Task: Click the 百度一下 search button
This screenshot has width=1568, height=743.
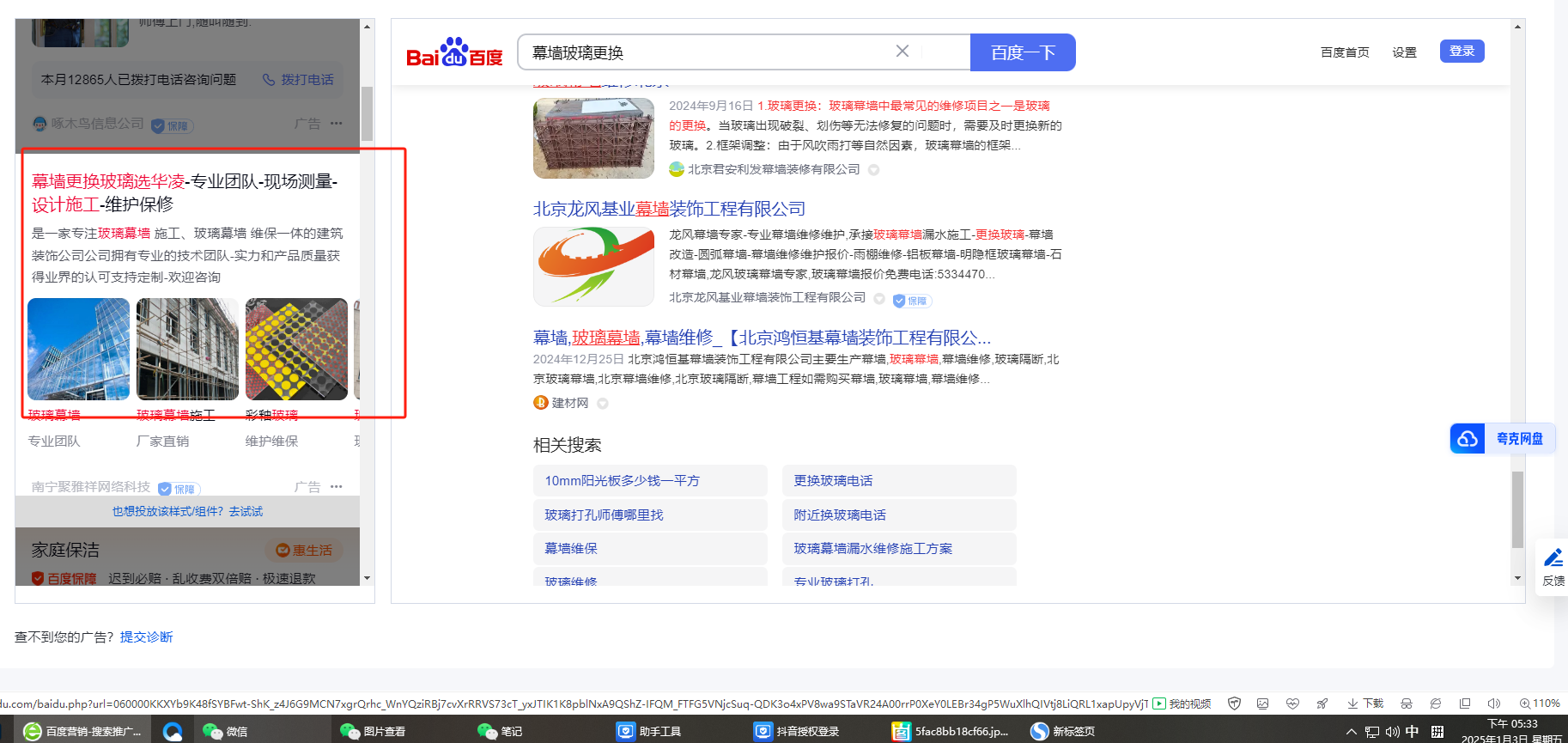Action: click(1023, 52)
